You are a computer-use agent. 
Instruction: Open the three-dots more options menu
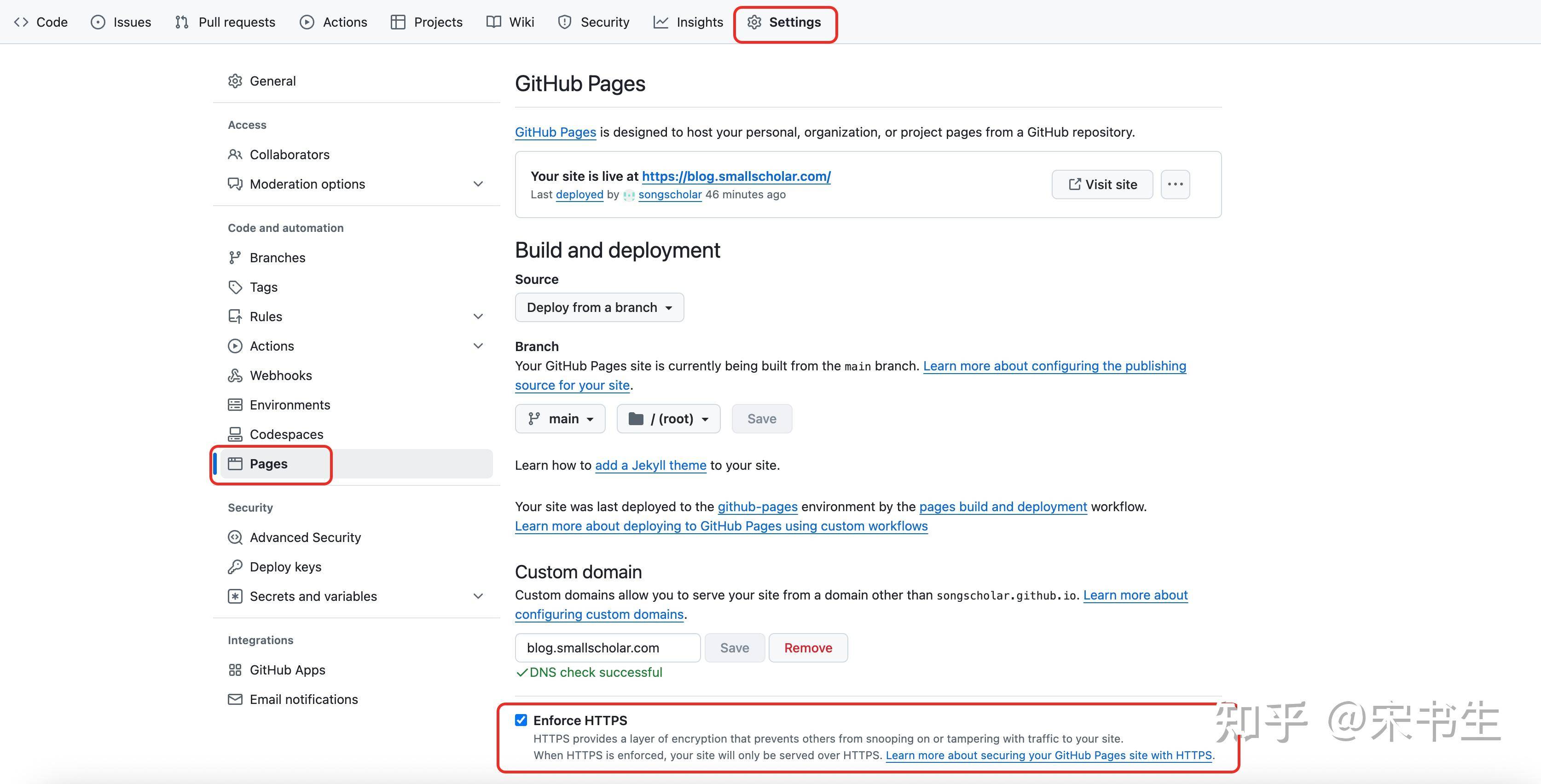click(1175, 184)
